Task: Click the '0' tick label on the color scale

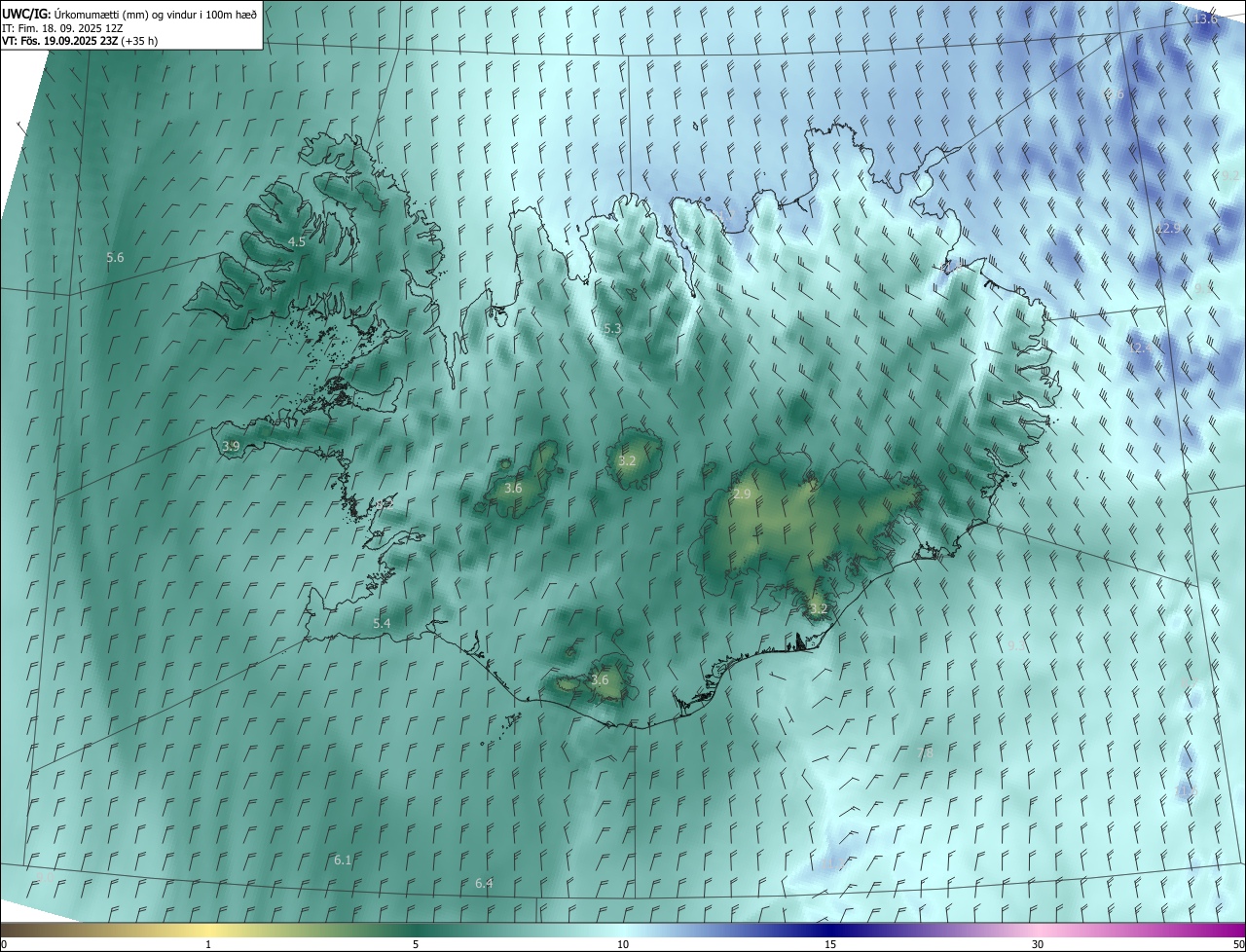Action: click(x=4, y=944)
